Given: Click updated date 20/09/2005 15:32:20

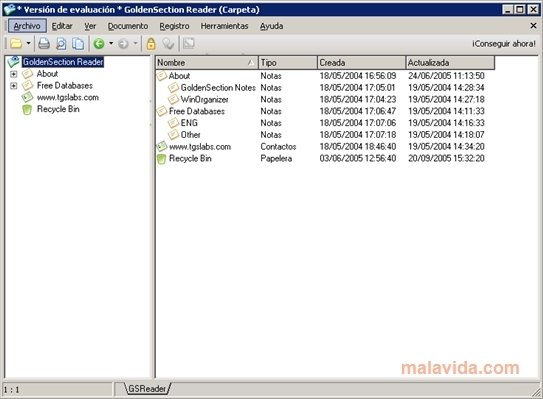Looking at the screenshot, I should [x=446, y=158].
